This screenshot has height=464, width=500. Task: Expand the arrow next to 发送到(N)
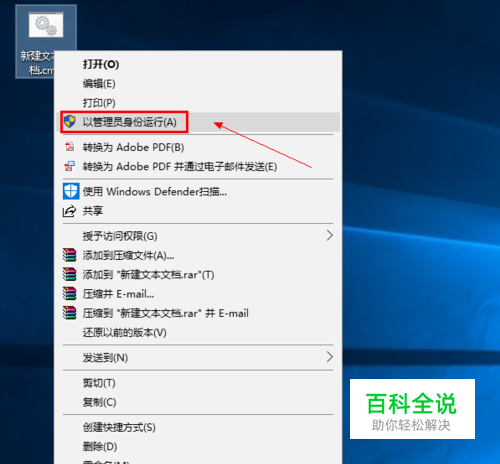coord(330,357)
